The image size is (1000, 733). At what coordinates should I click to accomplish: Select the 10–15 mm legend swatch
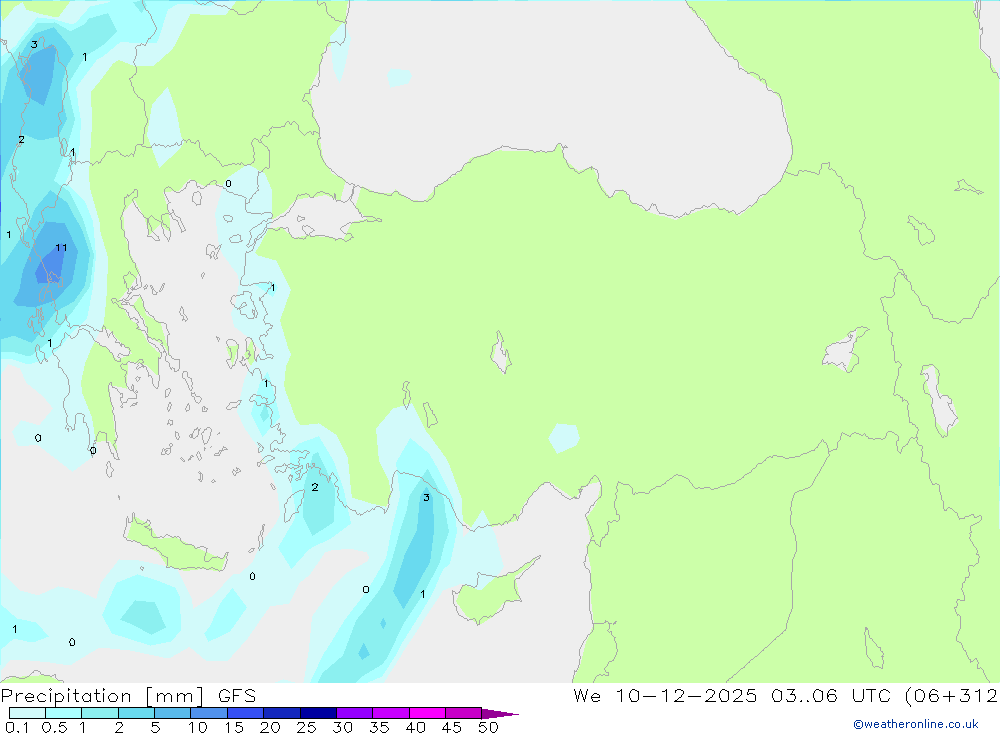point(209,713)
